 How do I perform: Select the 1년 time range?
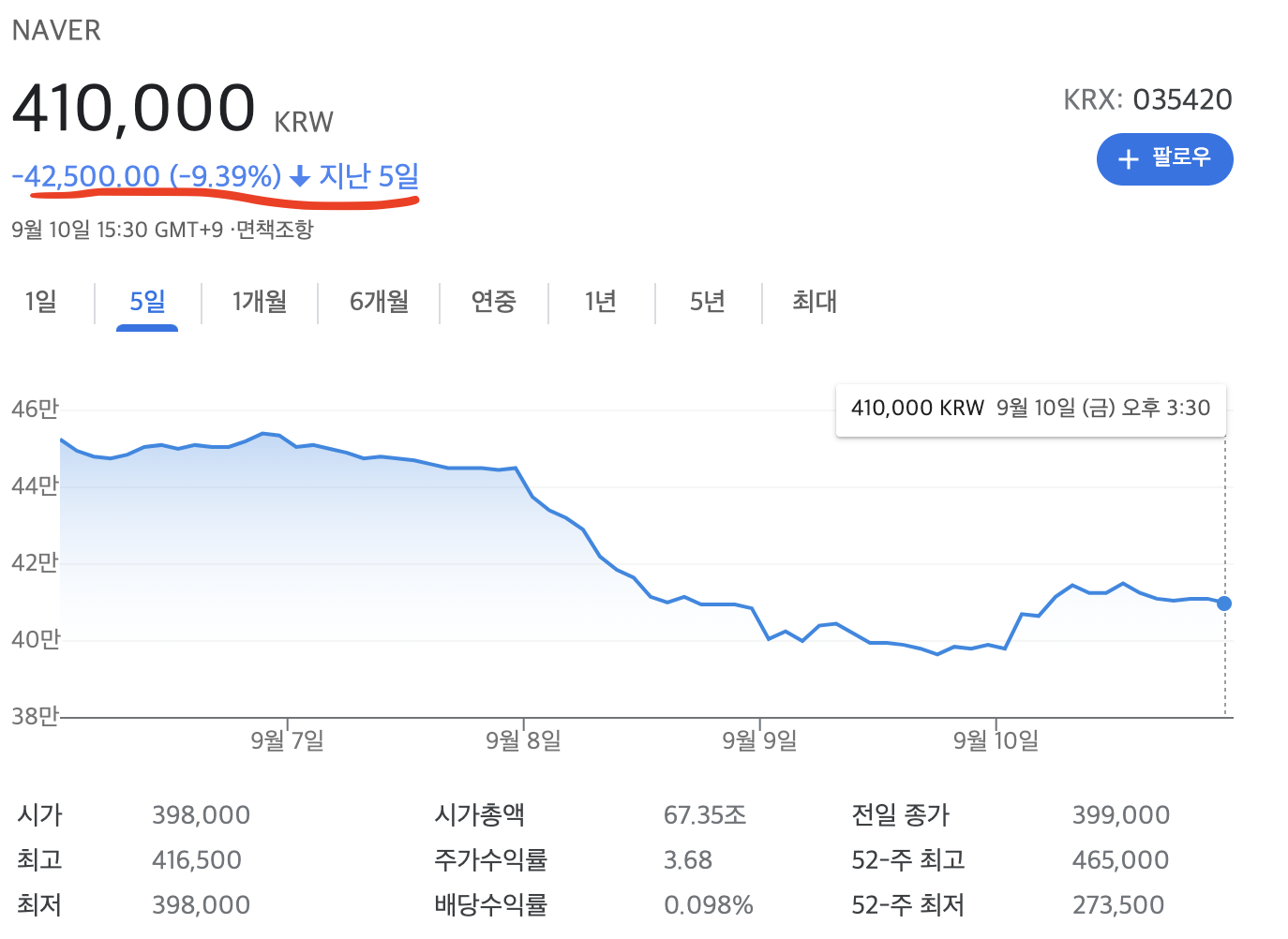[x=601, y=302]
